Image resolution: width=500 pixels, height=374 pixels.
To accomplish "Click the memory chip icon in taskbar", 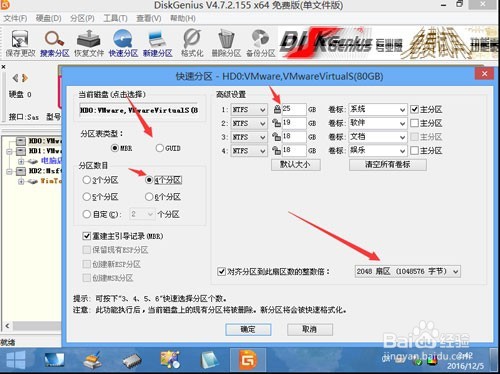I will pos(132,361).
